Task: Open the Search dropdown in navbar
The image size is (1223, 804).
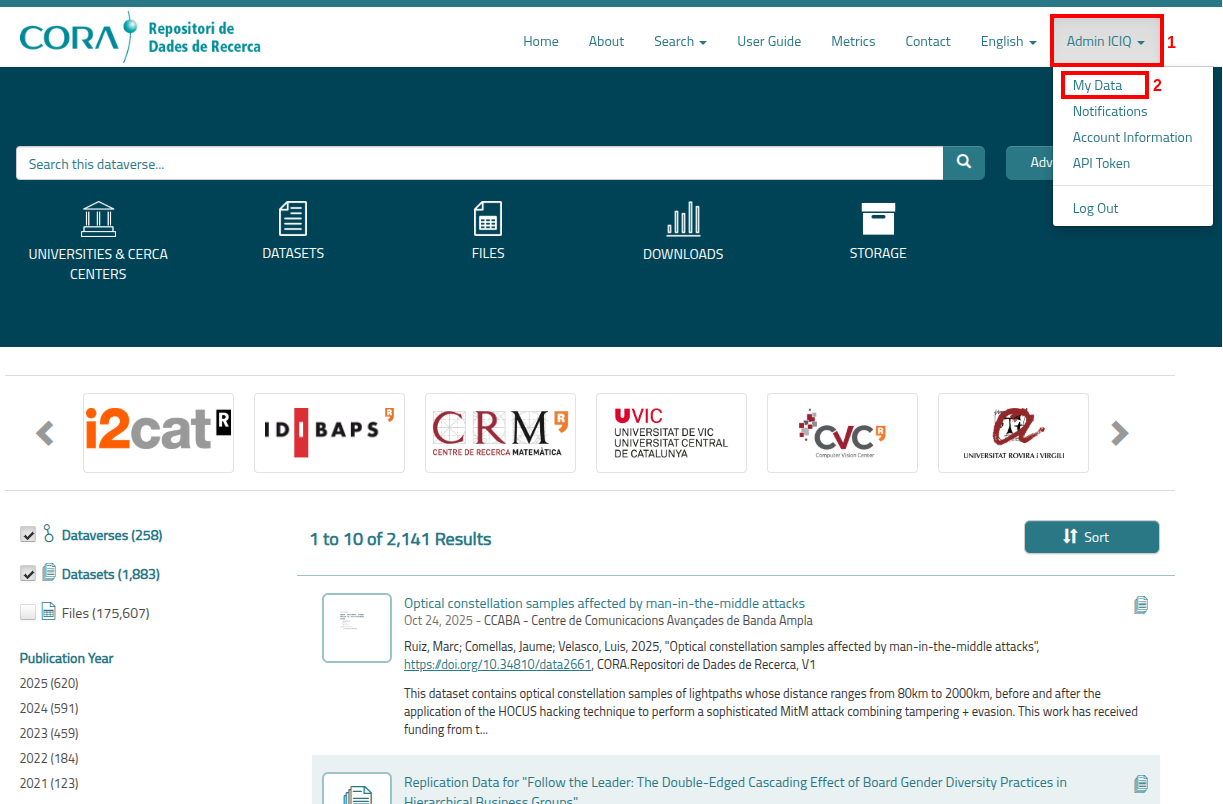Action: [x=680, y=41]
